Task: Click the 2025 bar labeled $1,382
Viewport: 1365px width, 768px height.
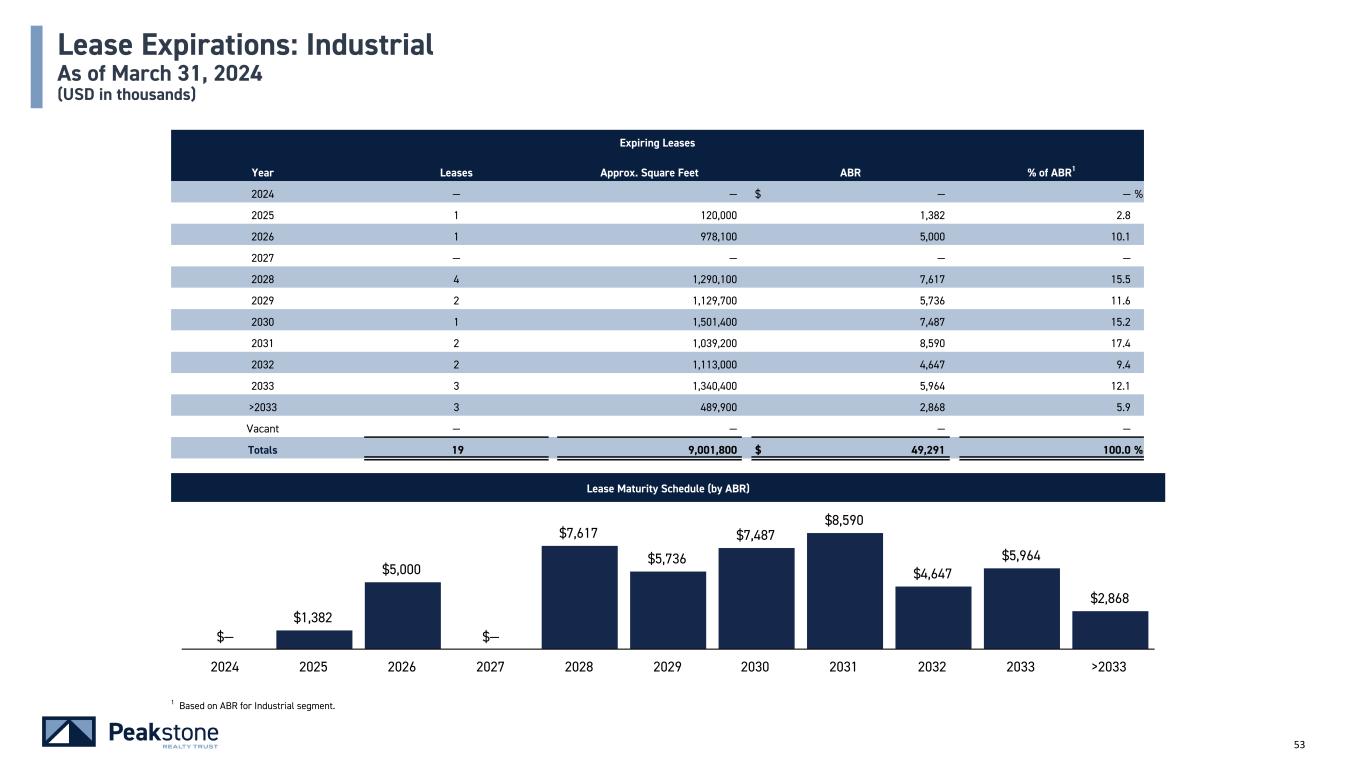Action: click(x=314, y=640)
